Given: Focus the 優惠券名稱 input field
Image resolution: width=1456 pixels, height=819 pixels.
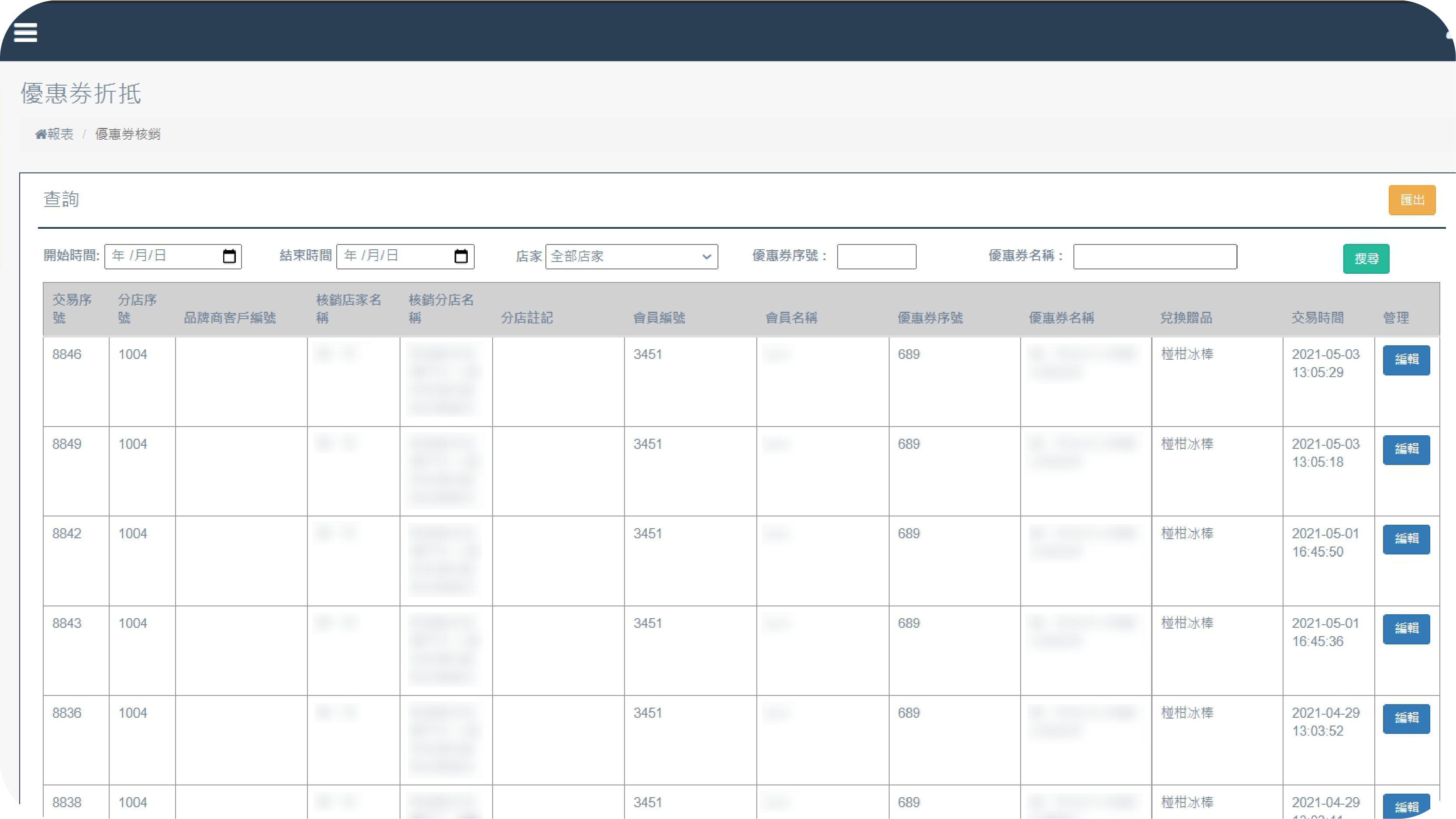Looking at the screenshot, I should (1155, 257).
